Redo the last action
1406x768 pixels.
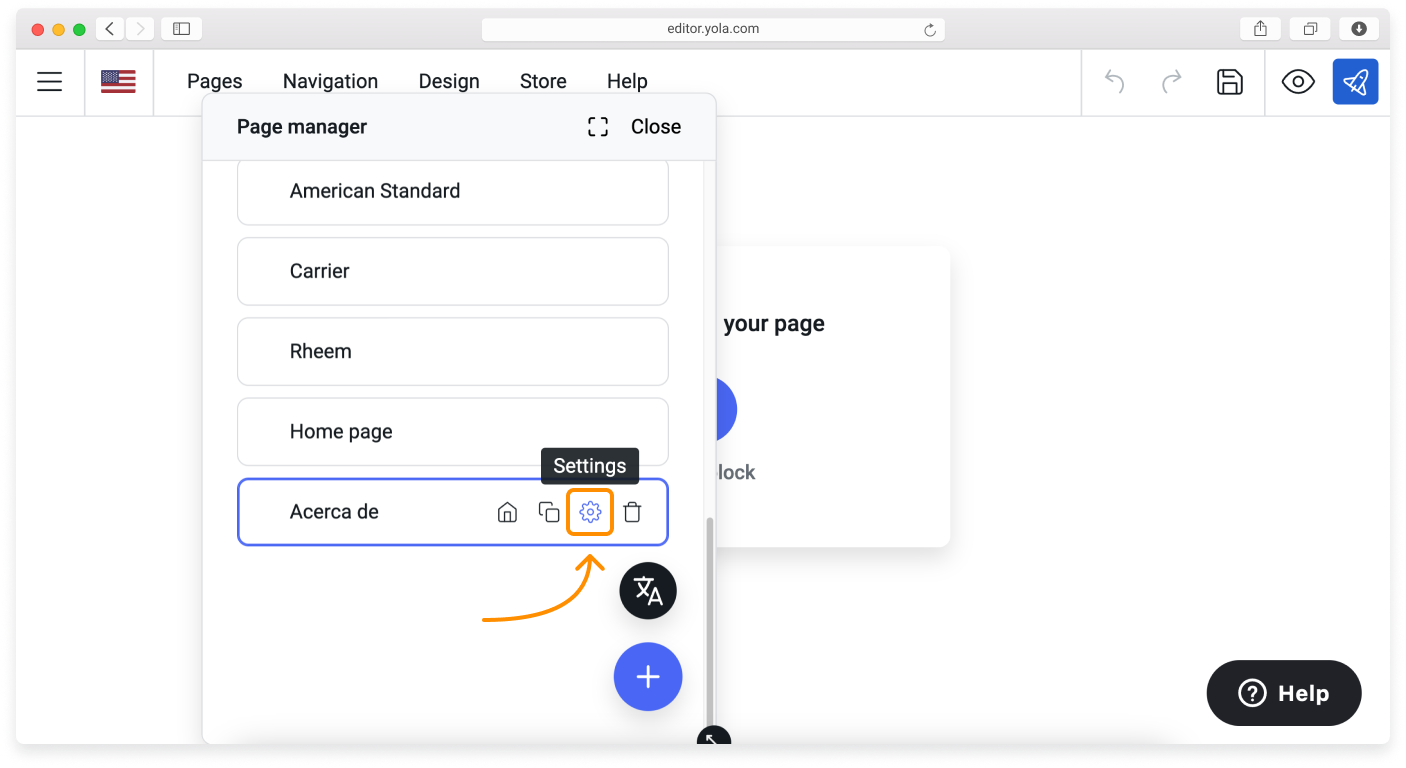pyautogui.click(x=1171, y=82)
